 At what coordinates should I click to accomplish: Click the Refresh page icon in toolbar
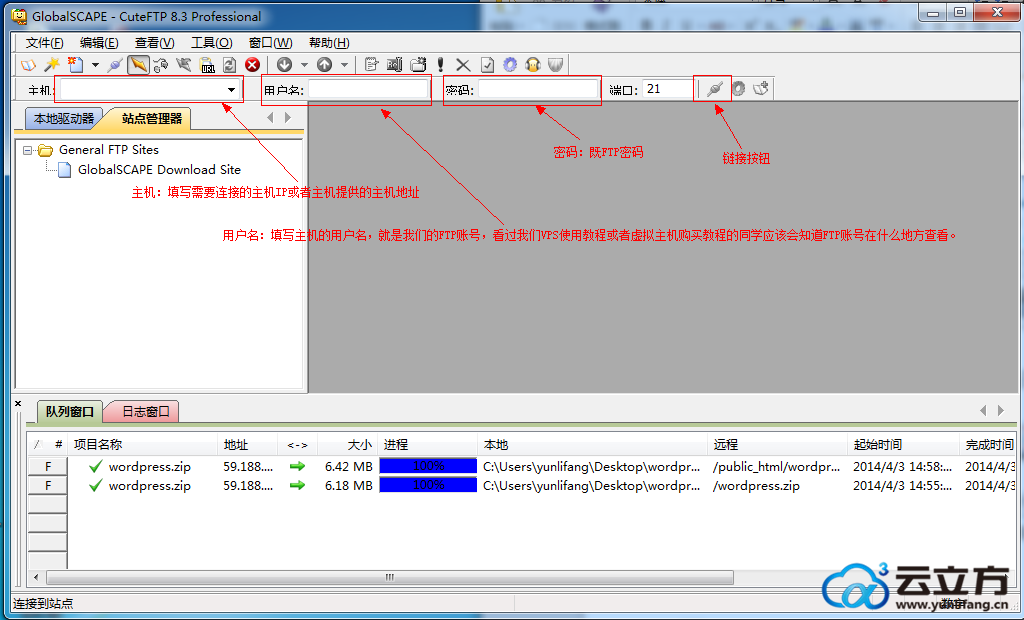pyautogui.click(x=229, y=65)
